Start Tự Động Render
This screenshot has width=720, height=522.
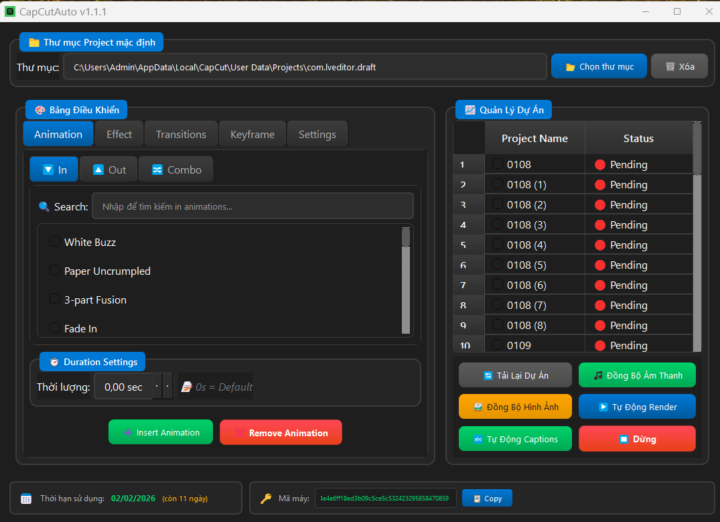[x=637, y=407]
